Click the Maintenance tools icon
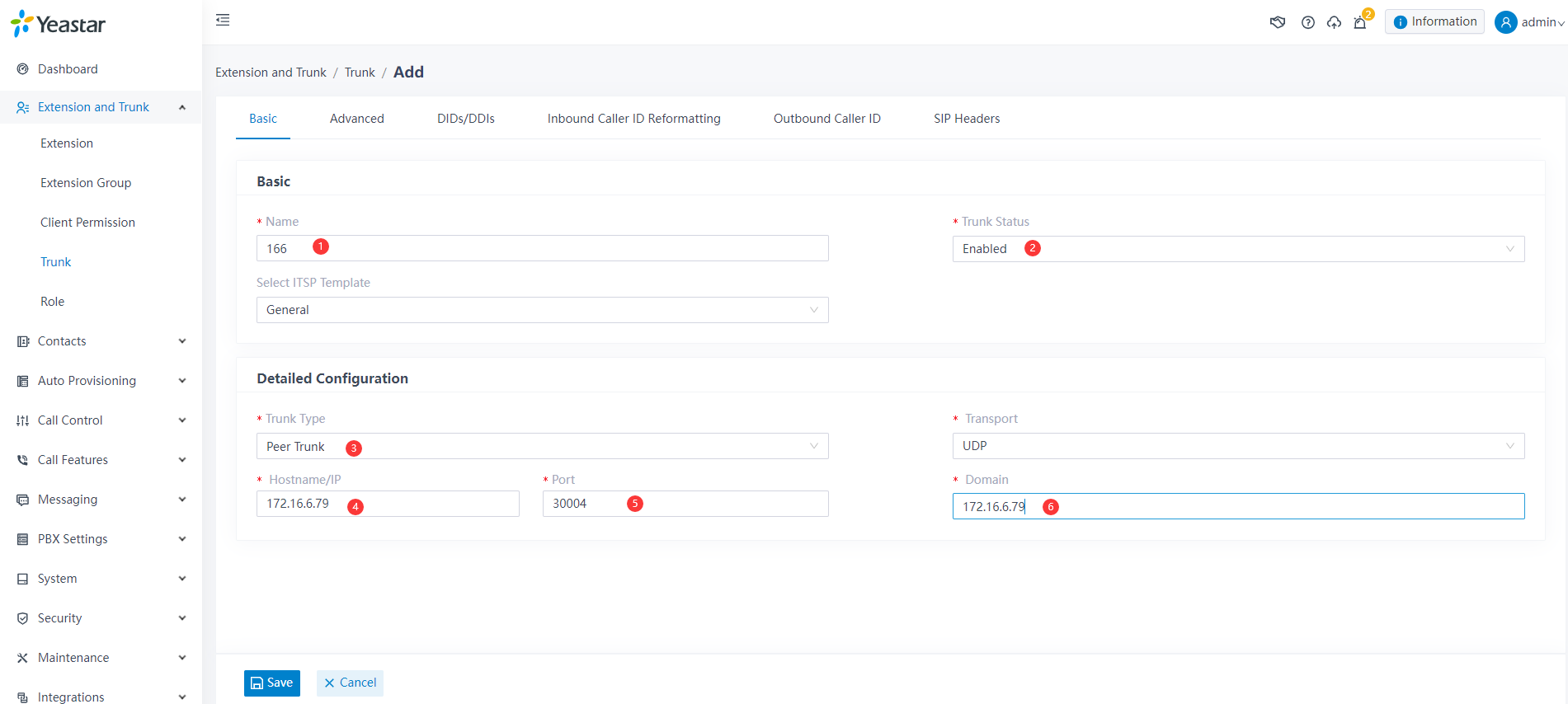1568x704 pixels. (x=23, y=658)
